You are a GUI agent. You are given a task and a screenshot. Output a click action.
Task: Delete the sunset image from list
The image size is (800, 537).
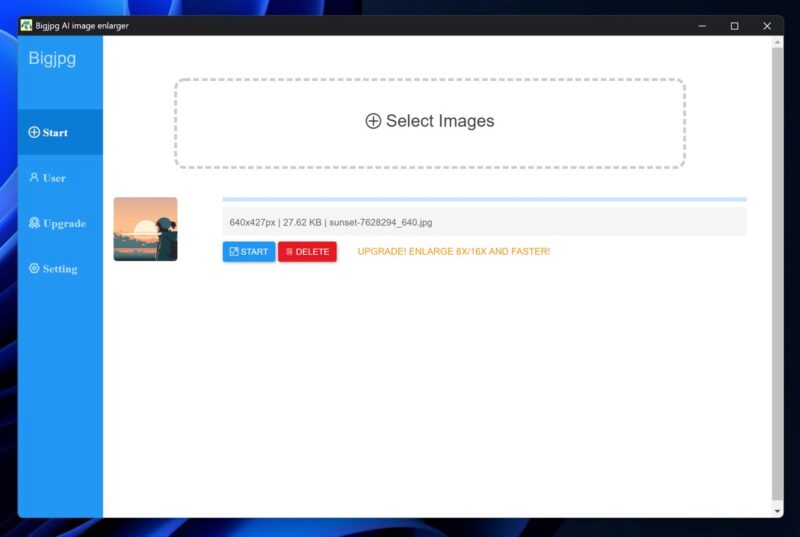coord(307,251)
